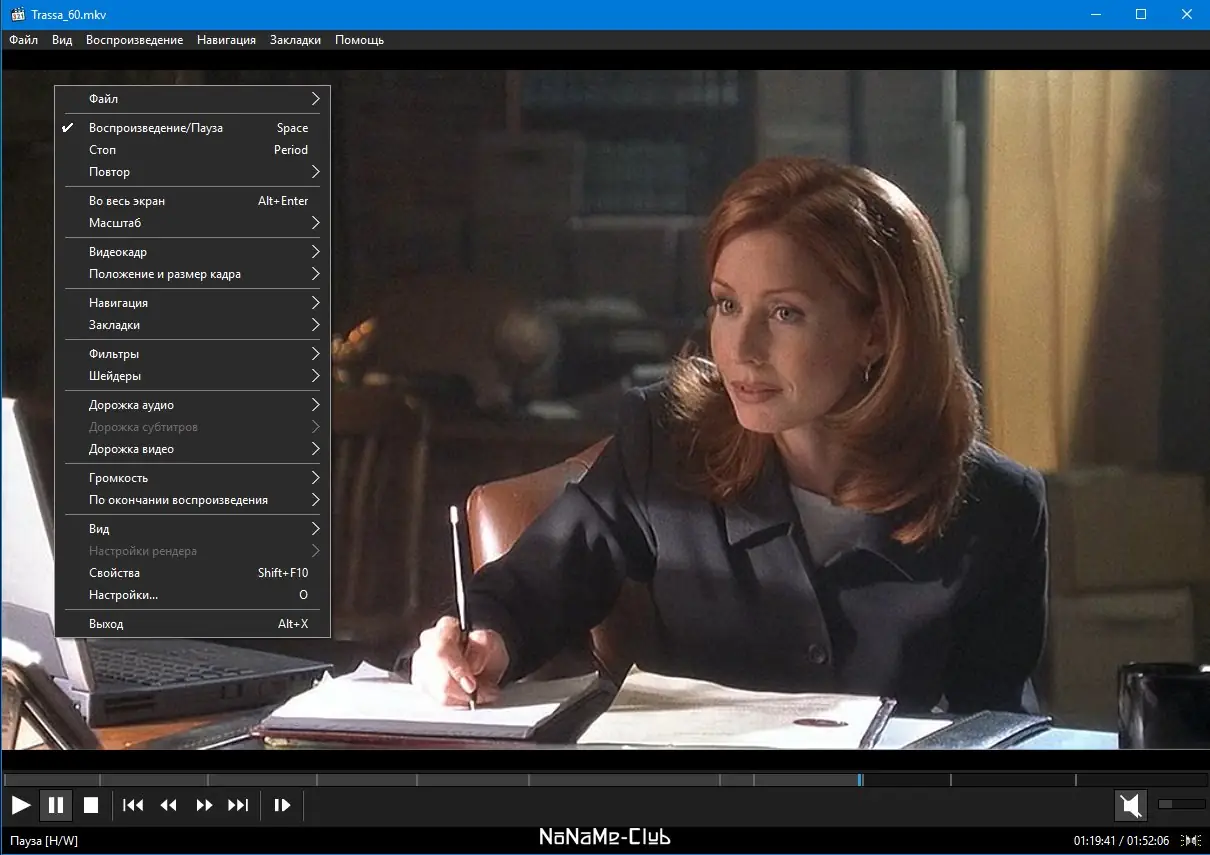Adjust the volume slider

1181,803
